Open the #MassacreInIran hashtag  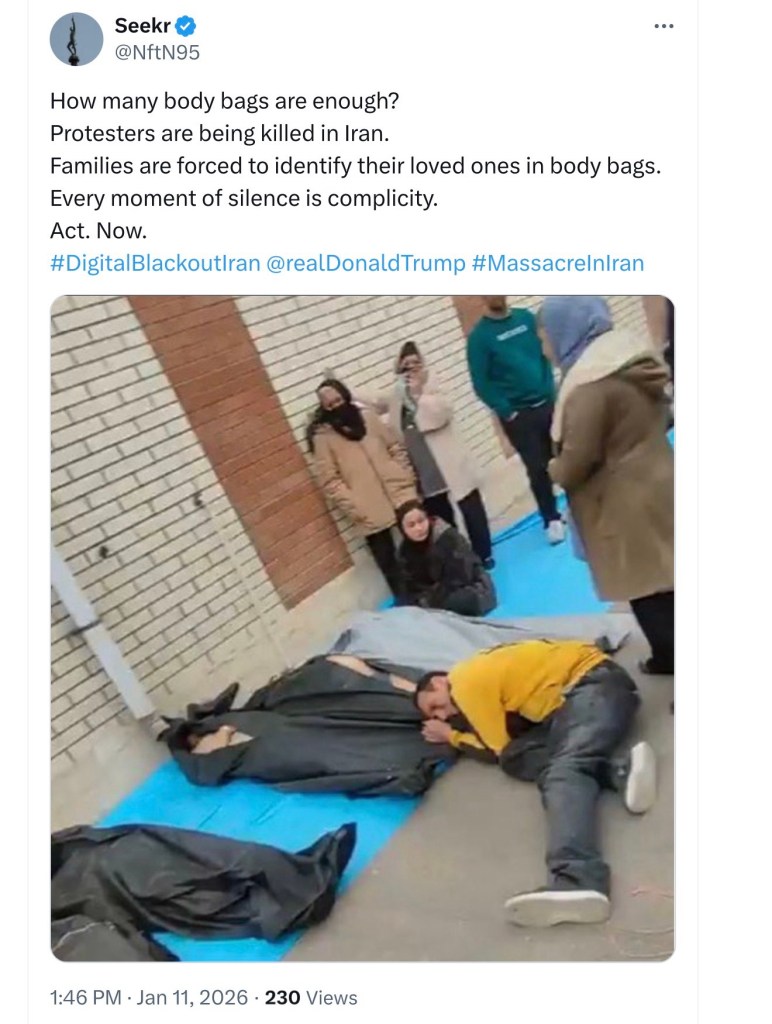[x=557, y=263]
